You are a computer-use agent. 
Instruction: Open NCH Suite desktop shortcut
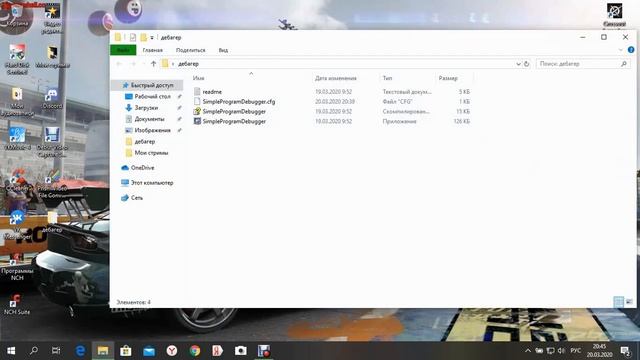[x=17, y=304]
